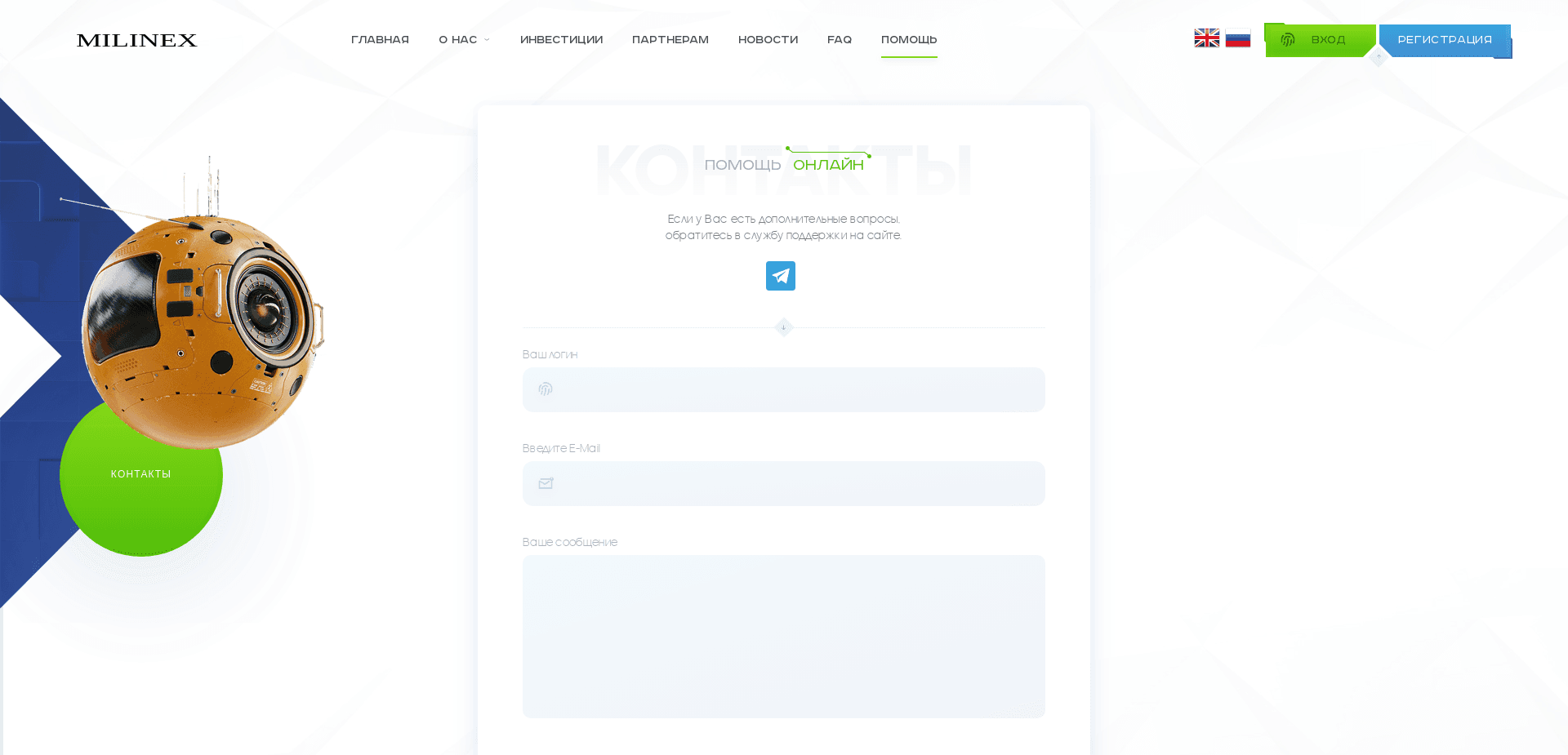Click the green КОНТАКТЫ circle

click(140, 474)
